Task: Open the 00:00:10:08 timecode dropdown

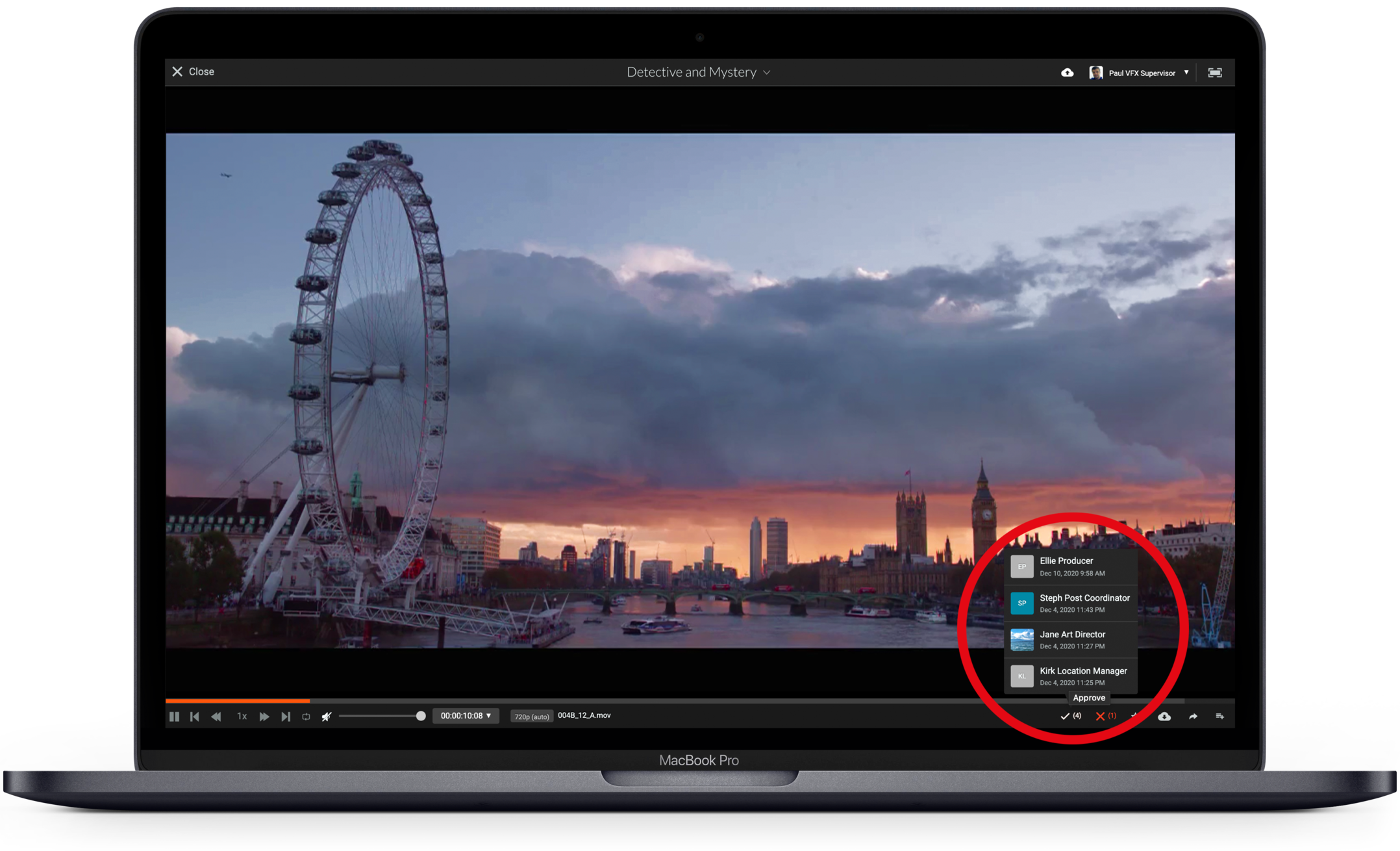Action: pos(466,716)
